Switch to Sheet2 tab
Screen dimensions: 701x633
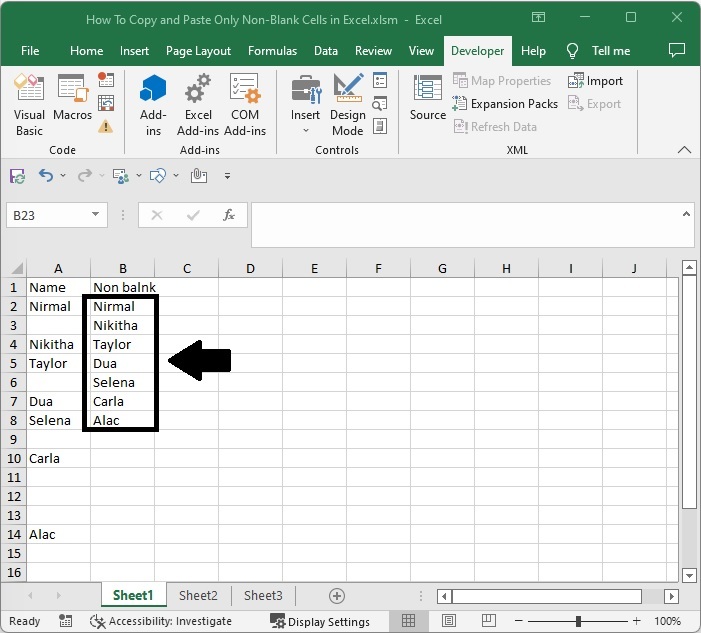pyautogui.click(x=198, y=595)
